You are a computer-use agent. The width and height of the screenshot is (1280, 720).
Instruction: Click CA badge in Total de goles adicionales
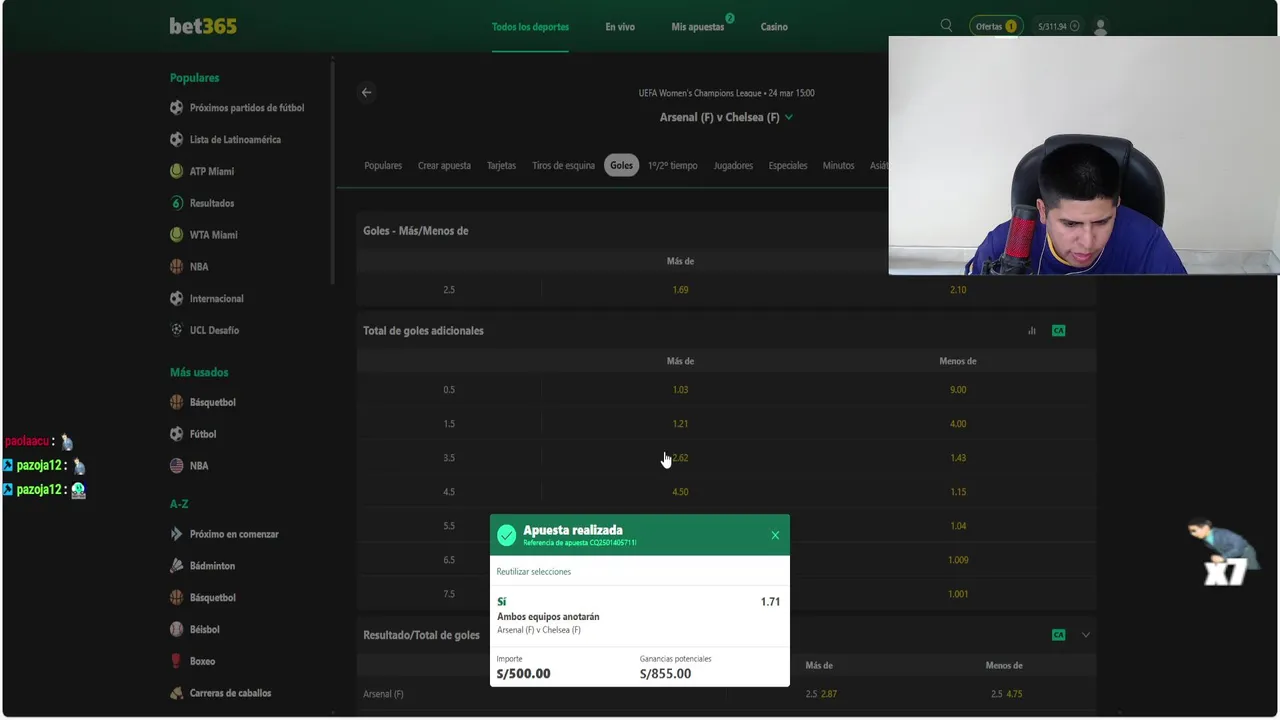point(1058,331)
